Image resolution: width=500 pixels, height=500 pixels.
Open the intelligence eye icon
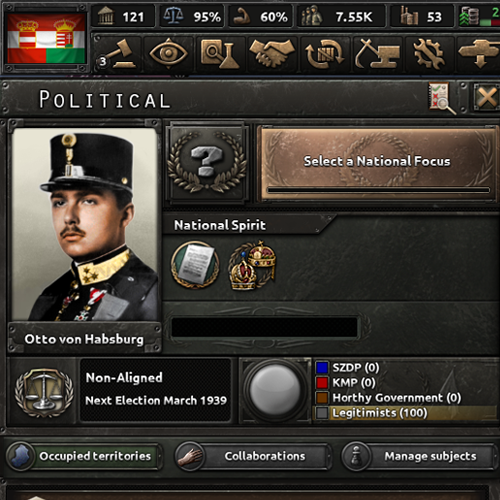168,53
